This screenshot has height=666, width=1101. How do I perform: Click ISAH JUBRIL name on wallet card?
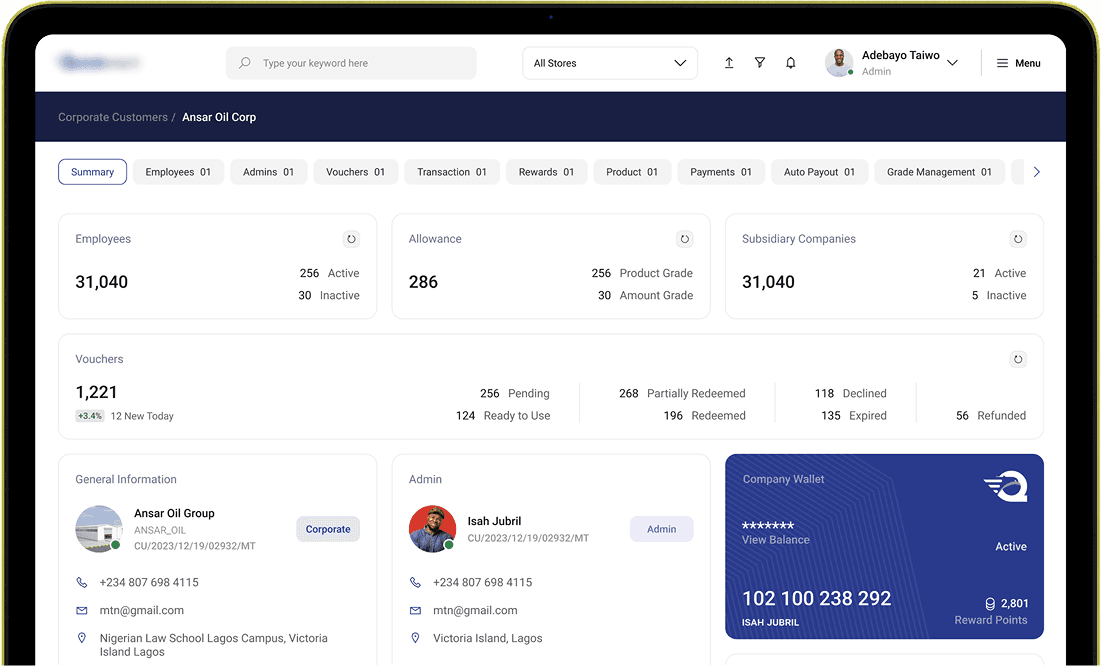click(x=770, y=622)
